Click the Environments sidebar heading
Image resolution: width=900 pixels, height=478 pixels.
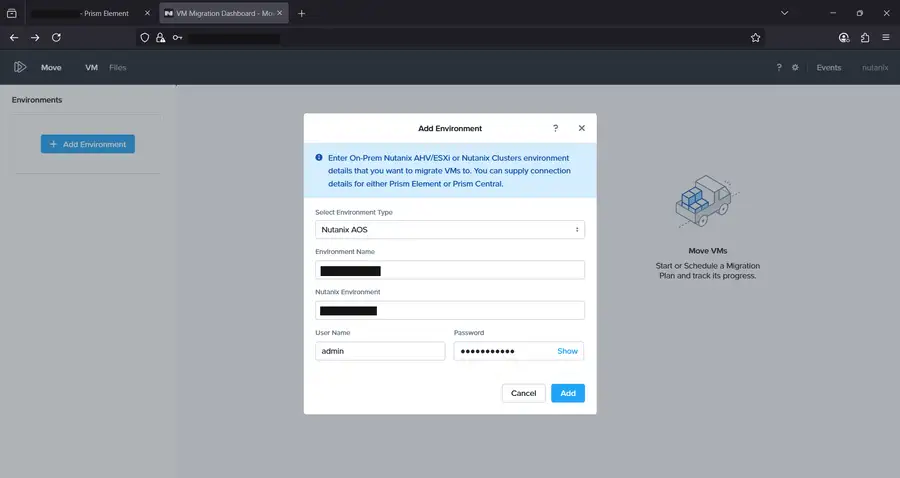[37, 100]
